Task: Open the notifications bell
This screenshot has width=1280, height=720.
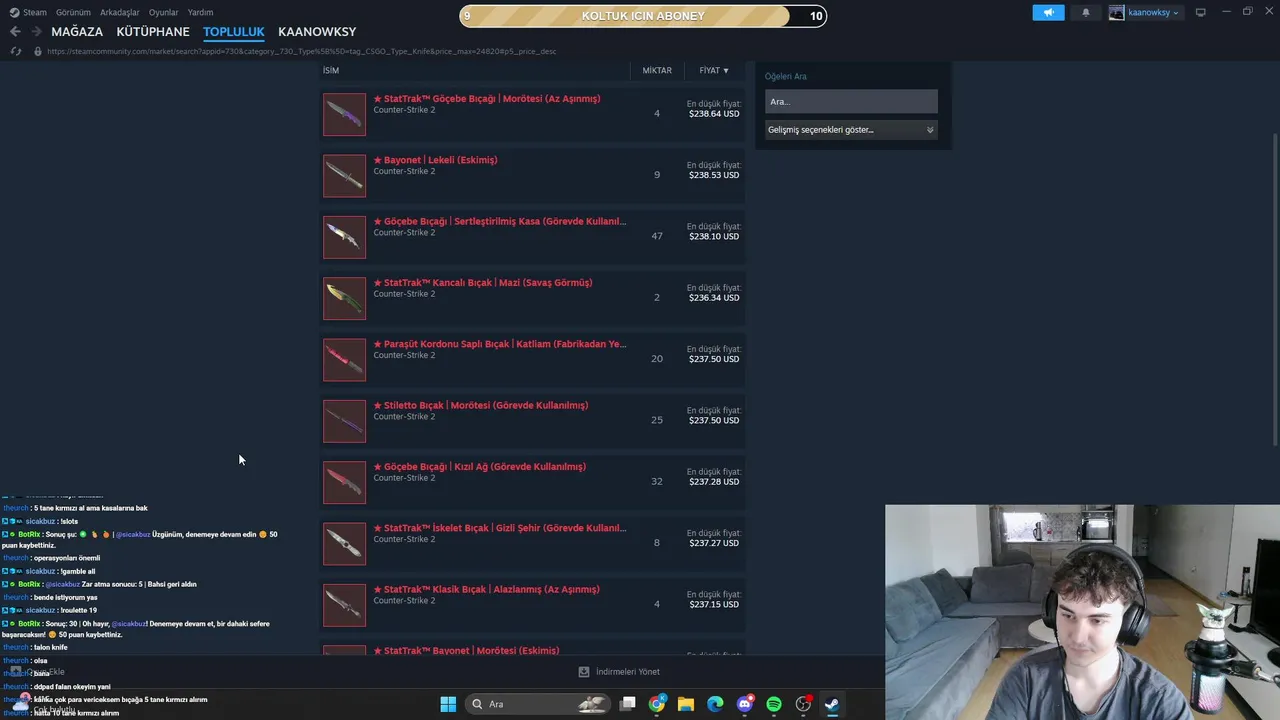Action: tap(1086, 13)
